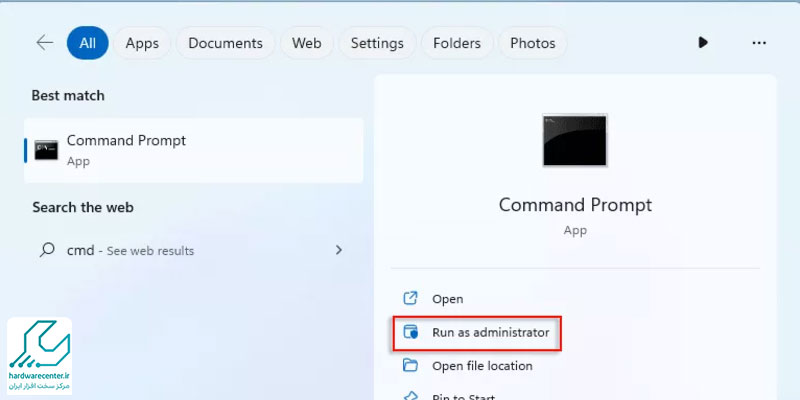Screen dimensions: 800x400
Task: Switch to the Photos filter tab
Action: pyautogui.click(x=533, y=43)
